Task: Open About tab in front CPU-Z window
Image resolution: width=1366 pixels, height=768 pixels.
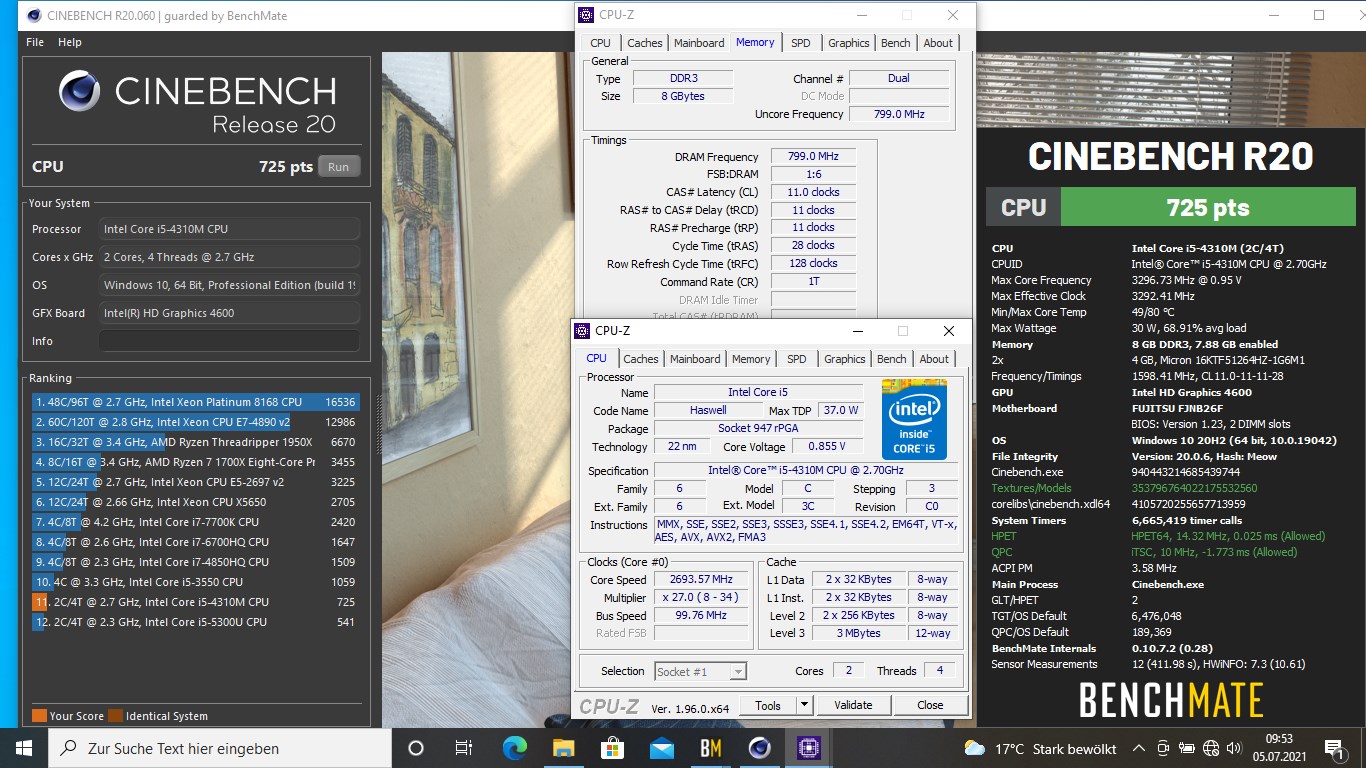Action: (934, 359)
